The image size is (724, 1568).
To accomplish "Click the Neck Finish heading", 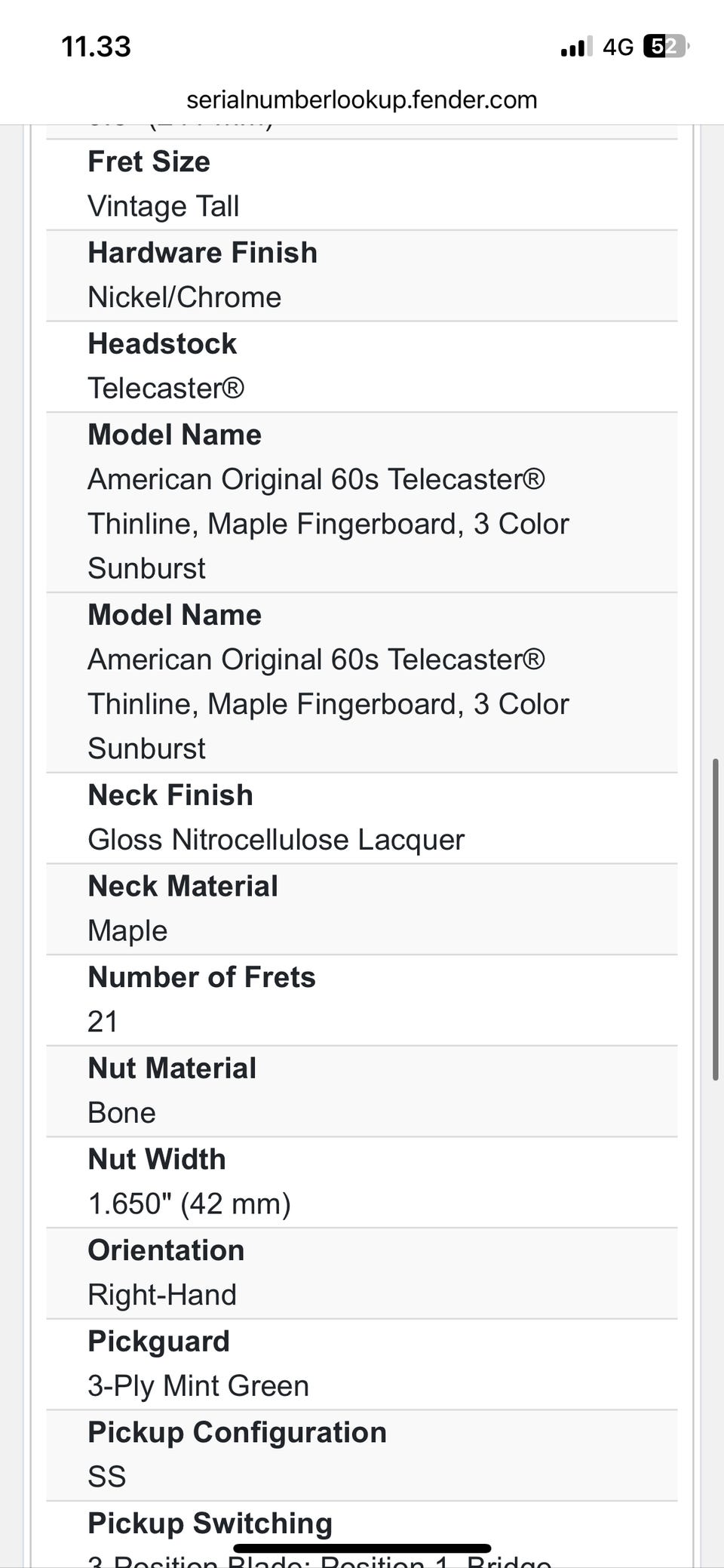I will [170, 795].
